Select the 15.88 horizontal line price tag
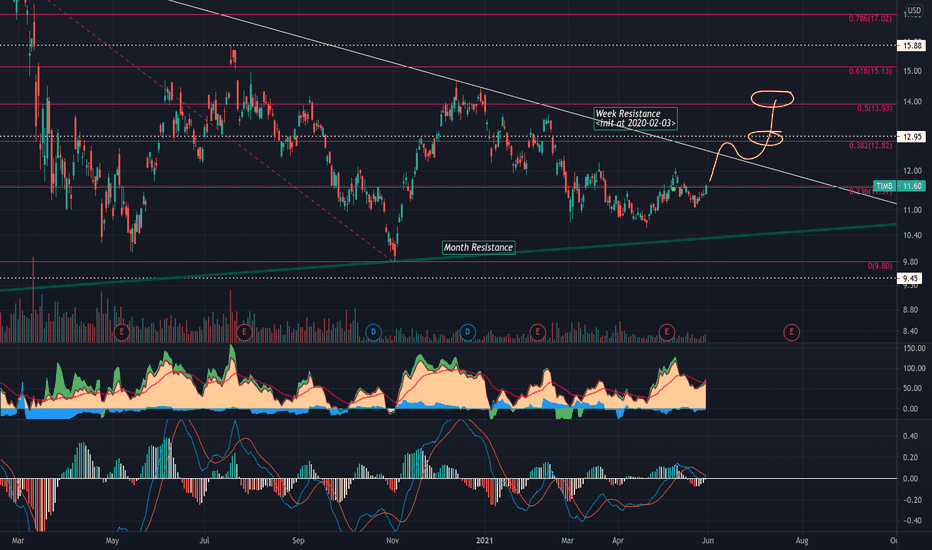 pos(911,46)
